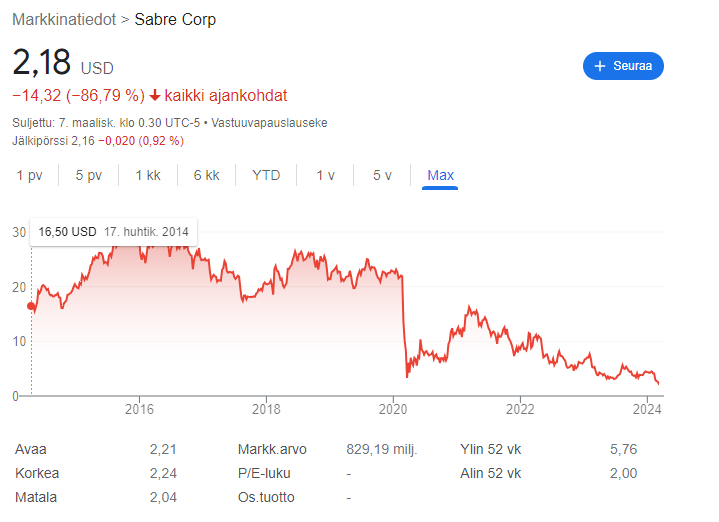Screen dimensions: 719x522
Task: Click the 2020 label on chart axis
Action: (393, 408)
